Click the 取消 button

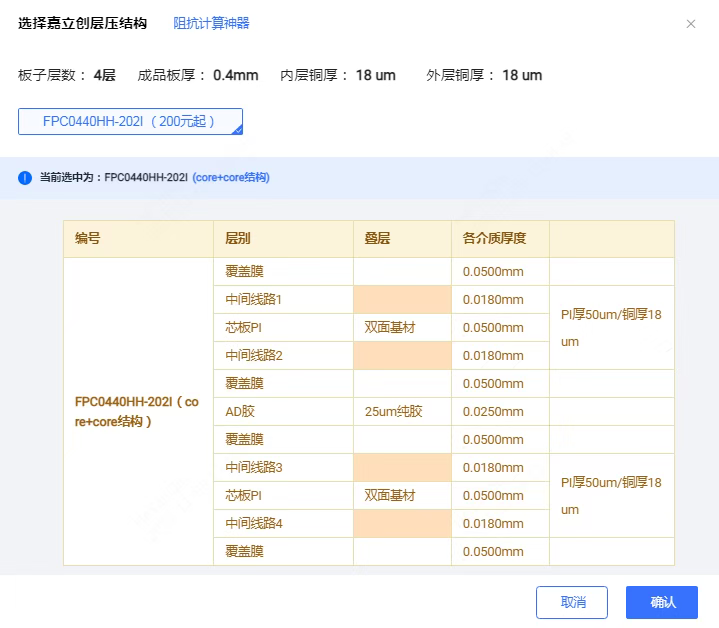click(572, 602)
